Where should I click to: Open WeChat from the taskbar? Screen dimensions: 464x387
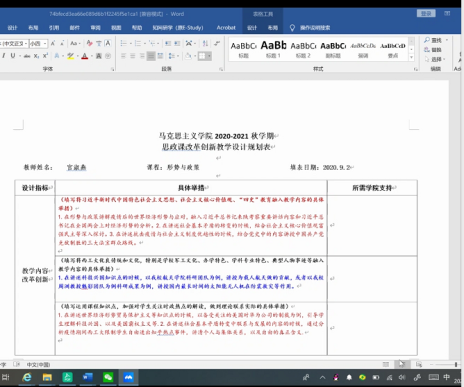(108, 377)
